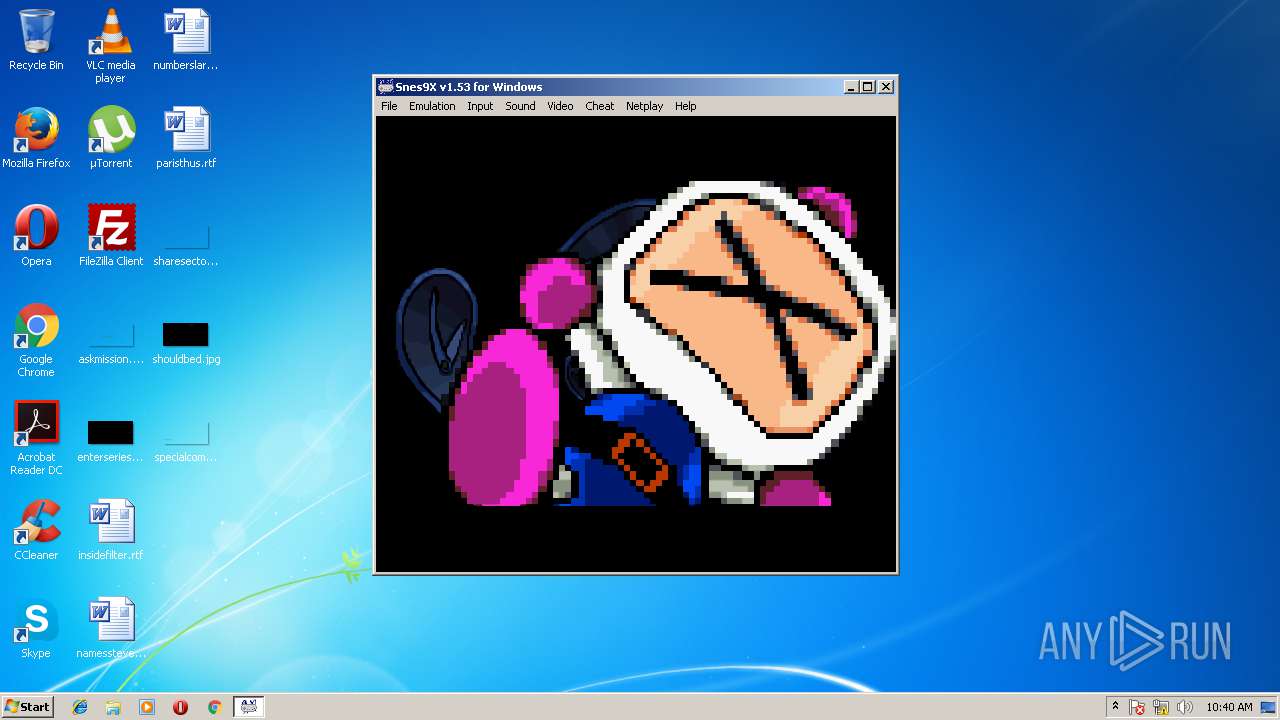
Task: Open the Emulation menu
Action: (x=432, y=106)
